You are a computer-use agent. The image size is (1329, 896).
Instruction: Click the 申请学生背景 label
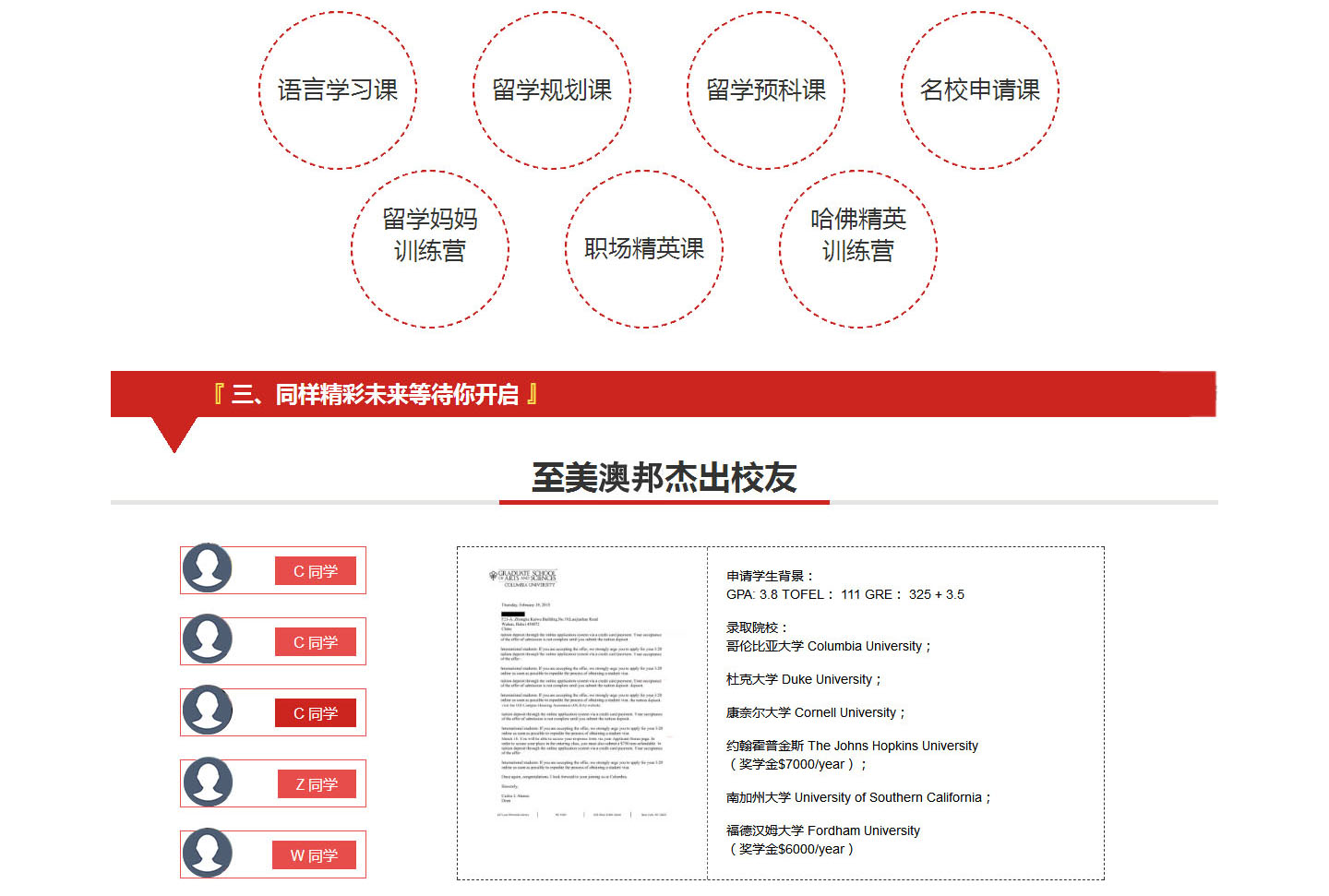pos(770,576)
